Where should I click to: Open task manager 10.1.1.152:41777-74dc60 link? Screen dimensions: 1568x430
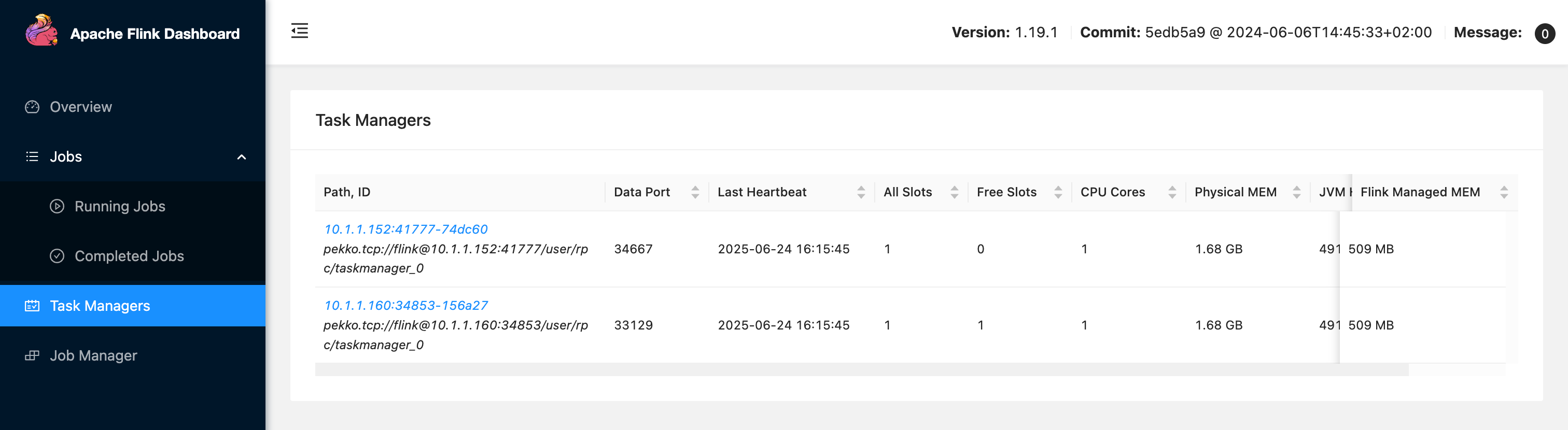click(x=405, y=230)
